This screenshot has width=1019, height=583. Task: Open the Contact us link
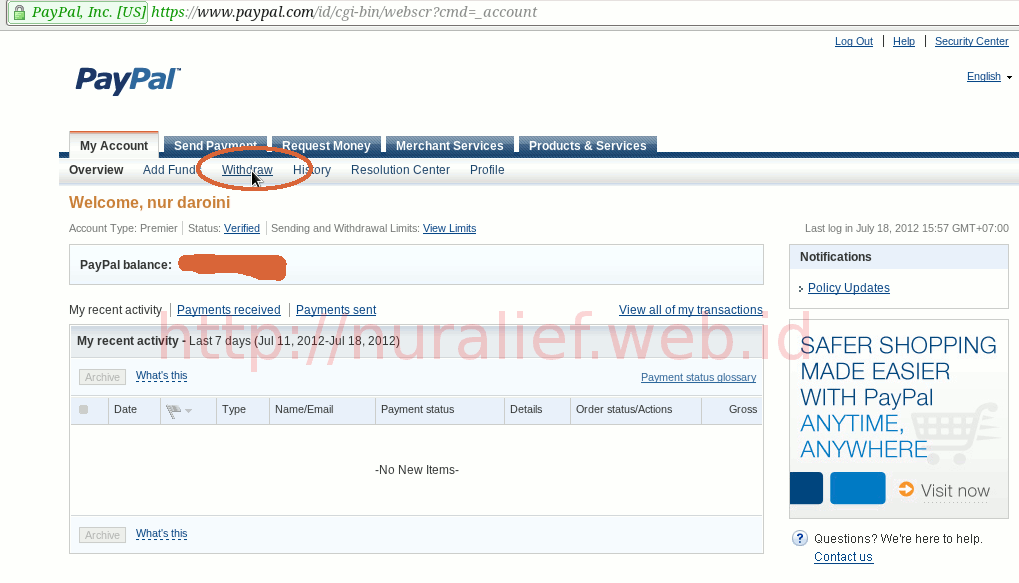tap(844, 557)
